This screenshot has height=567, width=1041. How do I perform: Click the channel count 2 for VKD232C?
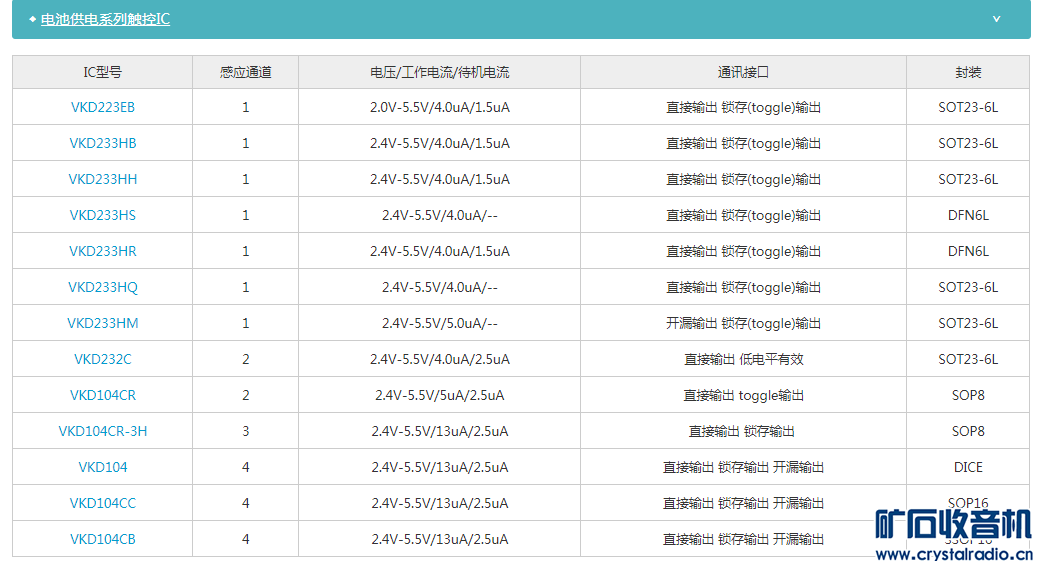[x=246, y=359]
